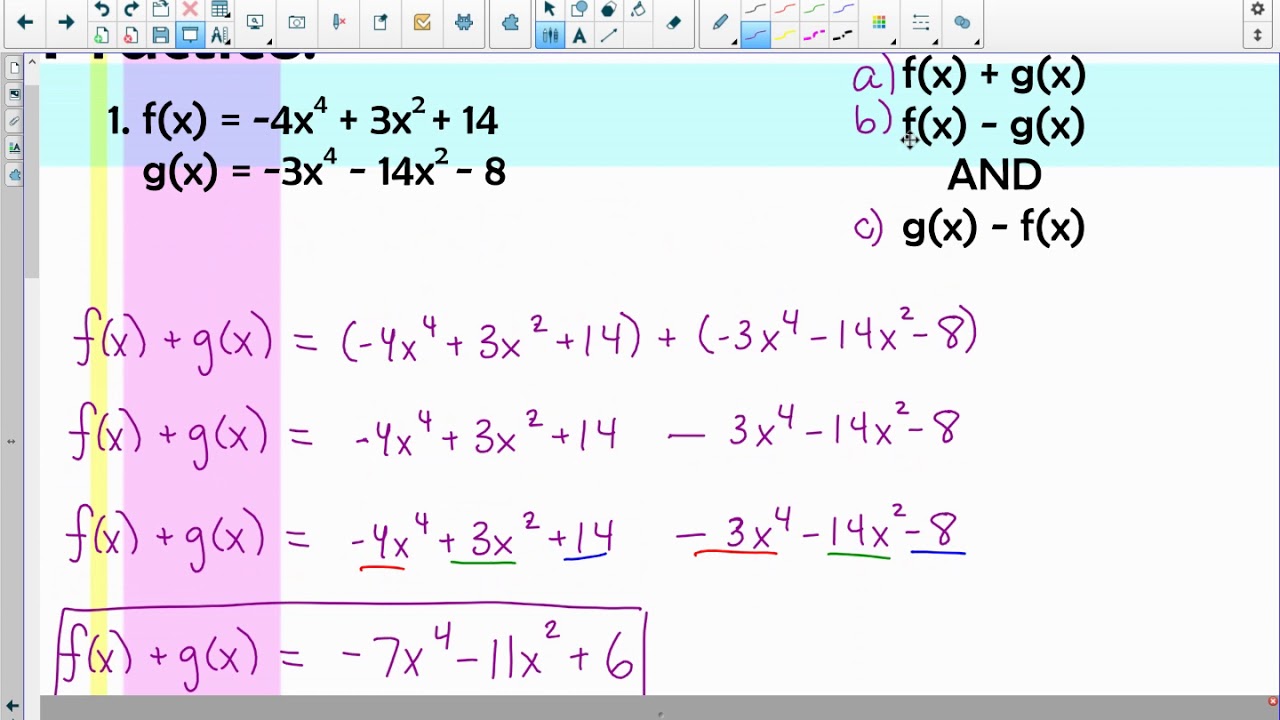Delete the current page
The image size is (1280, 720).
tap(131, 35)
